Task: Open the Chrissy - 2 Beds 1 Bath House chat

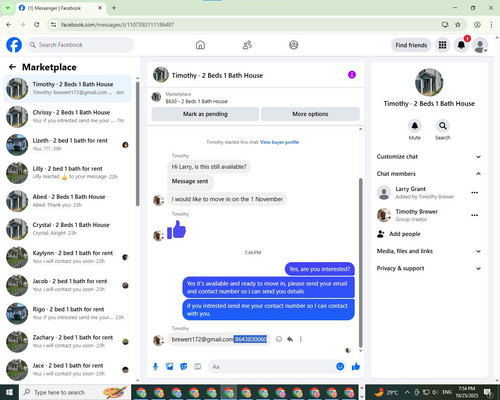Action: (x=68, y=116)
